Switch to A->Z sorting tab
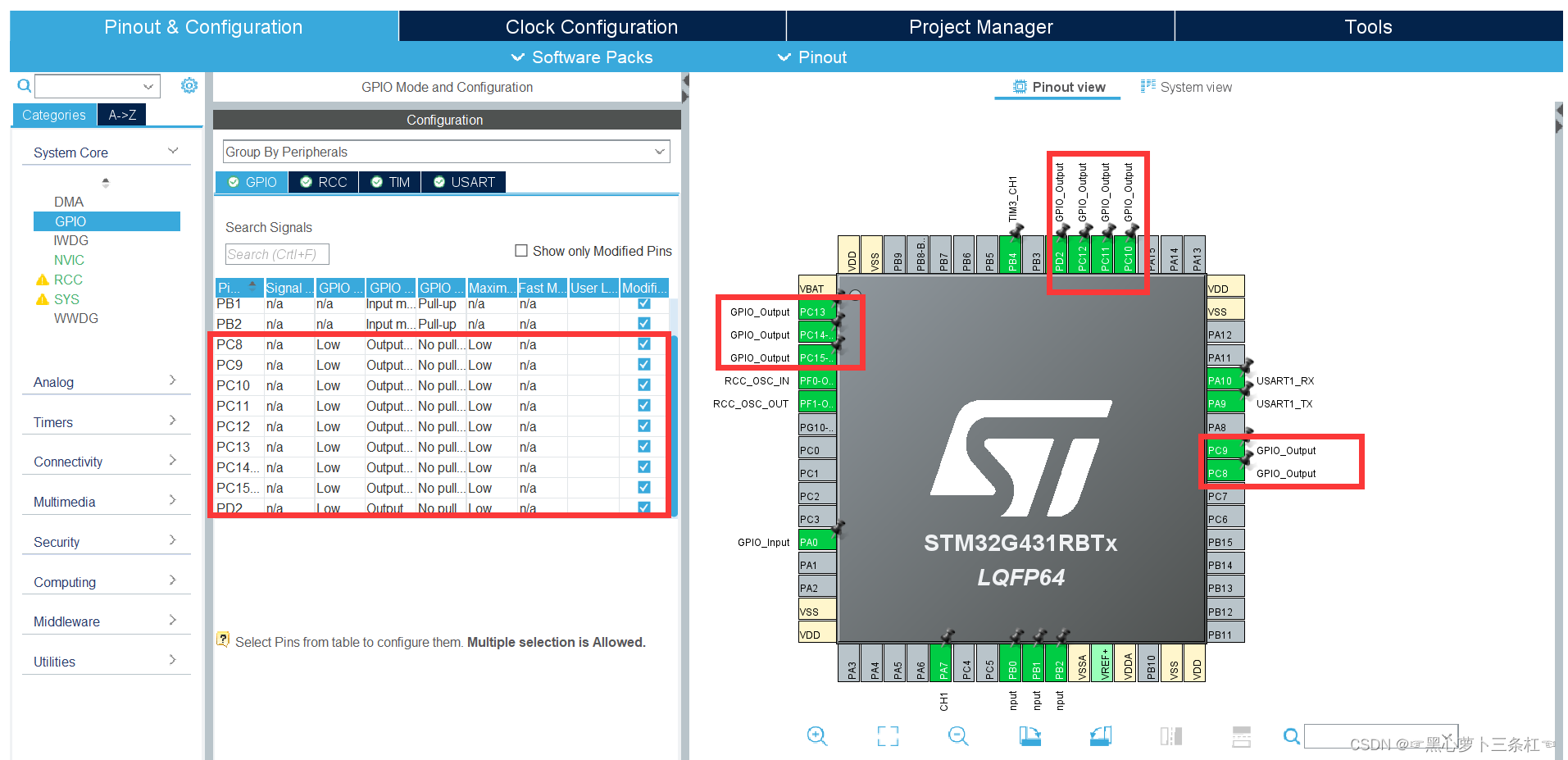Screen dimensions: 1568x760 (x=122, y=115)
